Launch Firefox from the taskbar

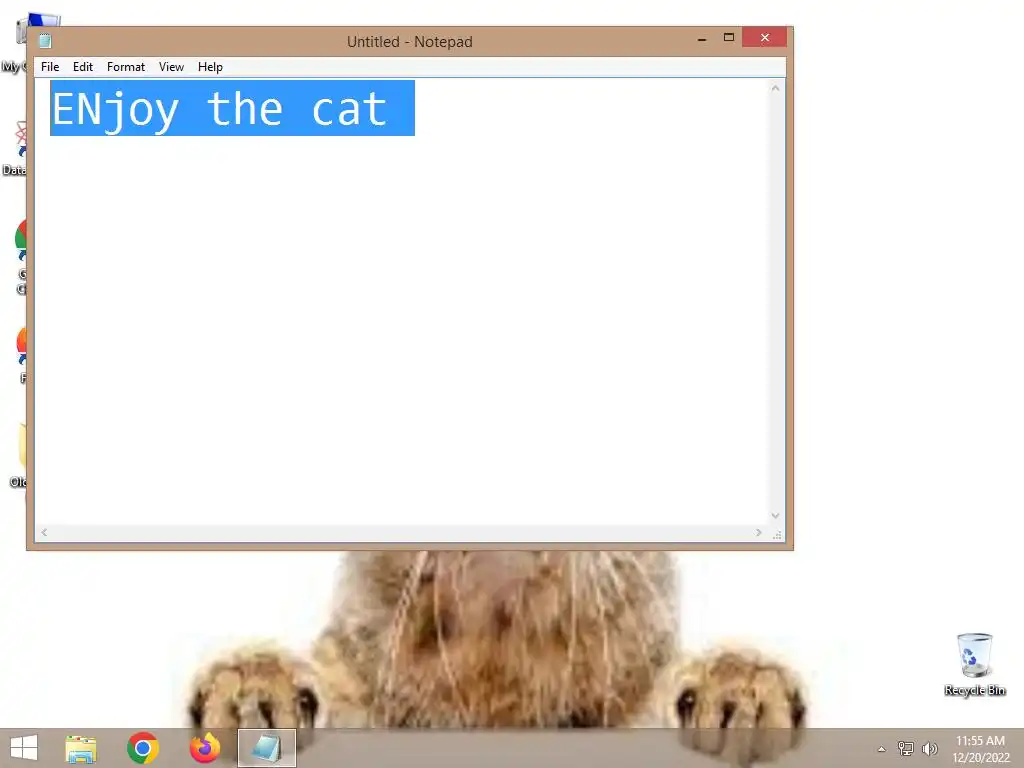(x=204, y=748)
